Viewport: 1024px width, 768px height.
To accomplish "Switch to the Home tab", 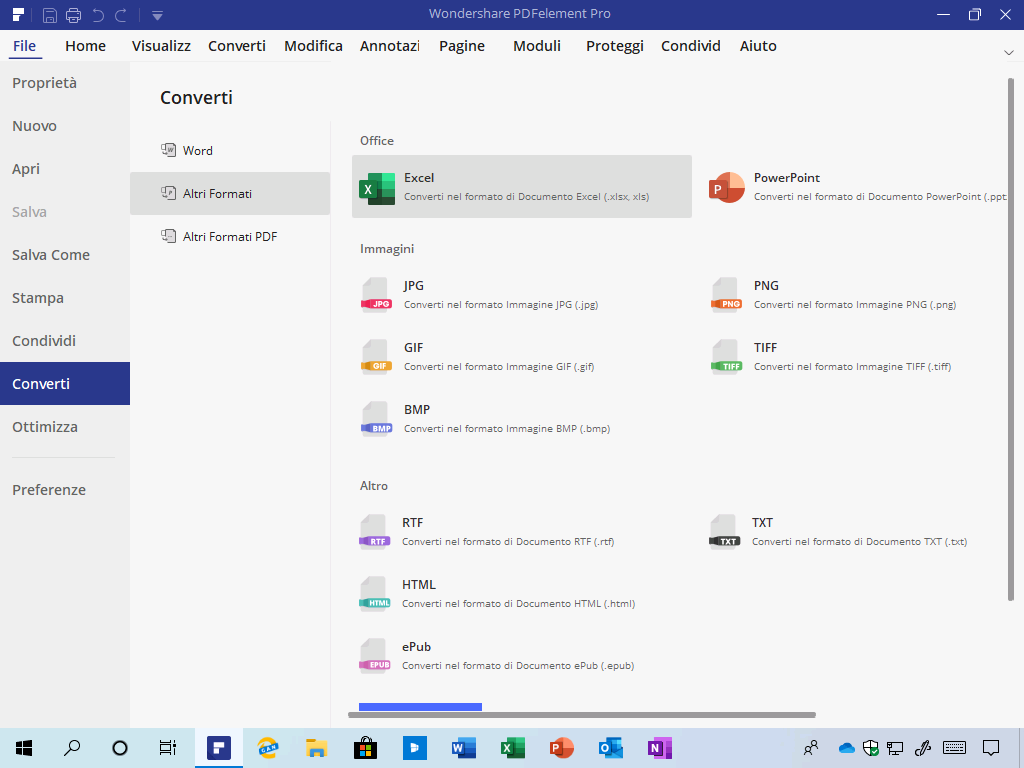I will [86, 46].
